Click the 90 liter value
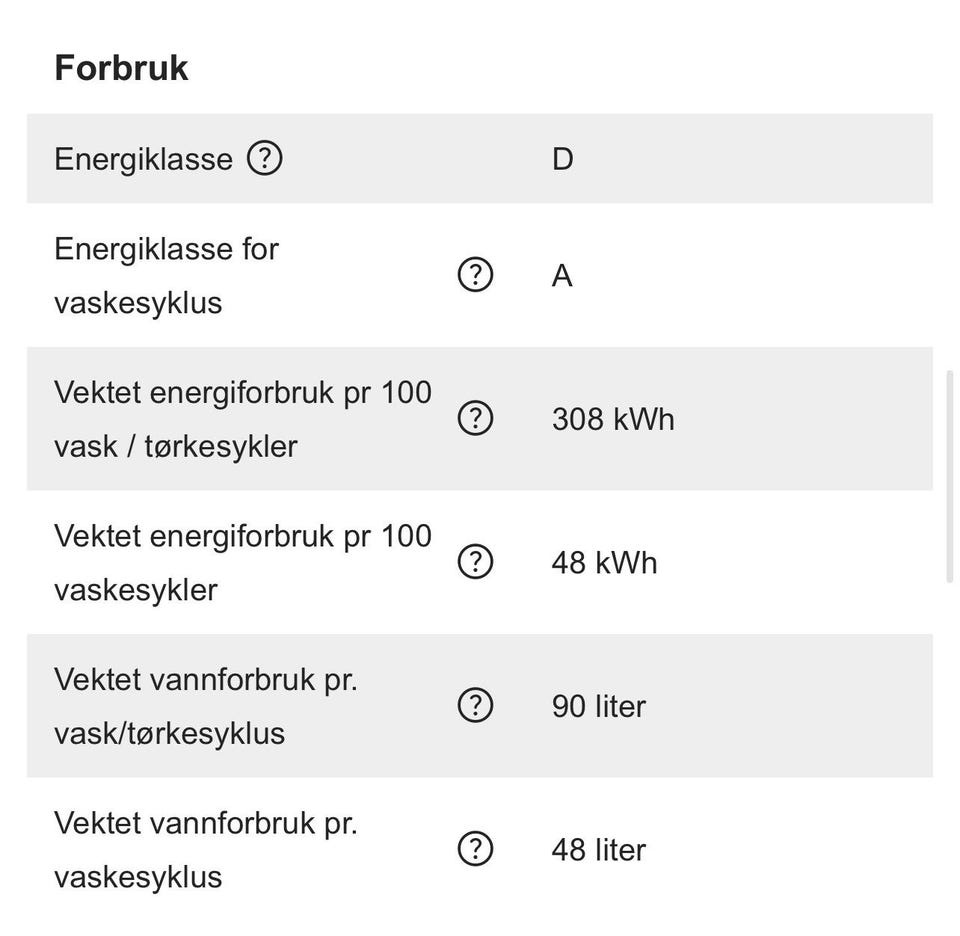Viewport: 960px width, 936px height. tap(598, 707)
